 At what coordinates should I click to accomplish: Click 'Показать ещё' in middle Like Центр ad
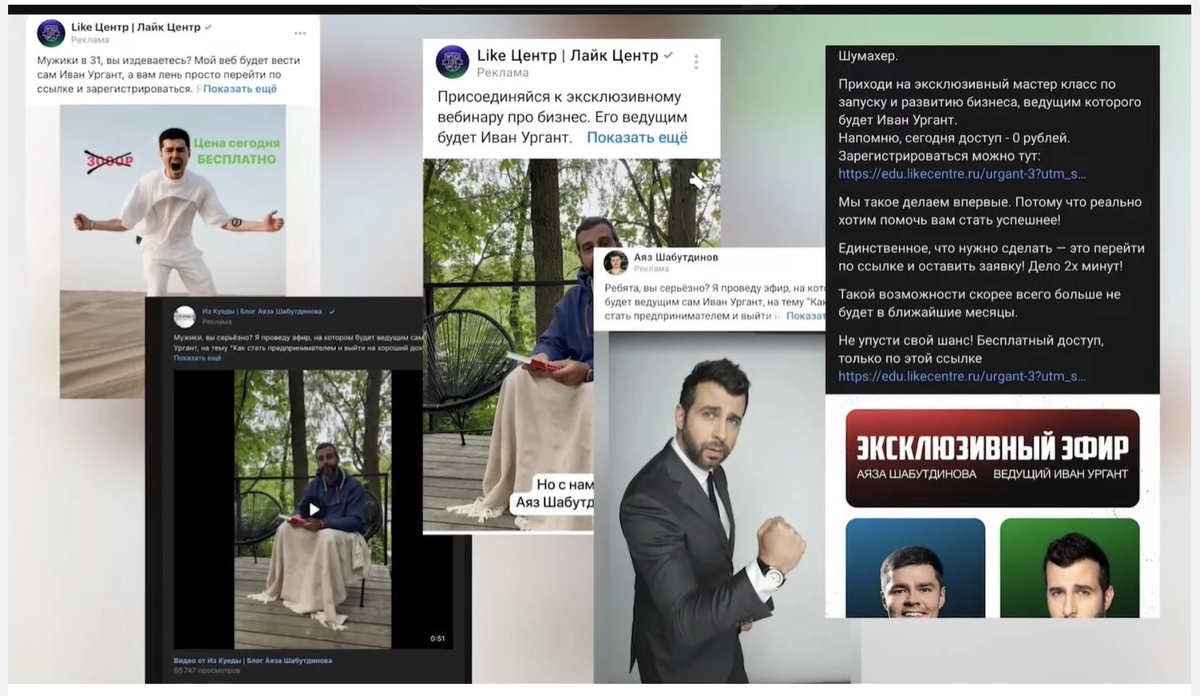[x=637, y=138]
